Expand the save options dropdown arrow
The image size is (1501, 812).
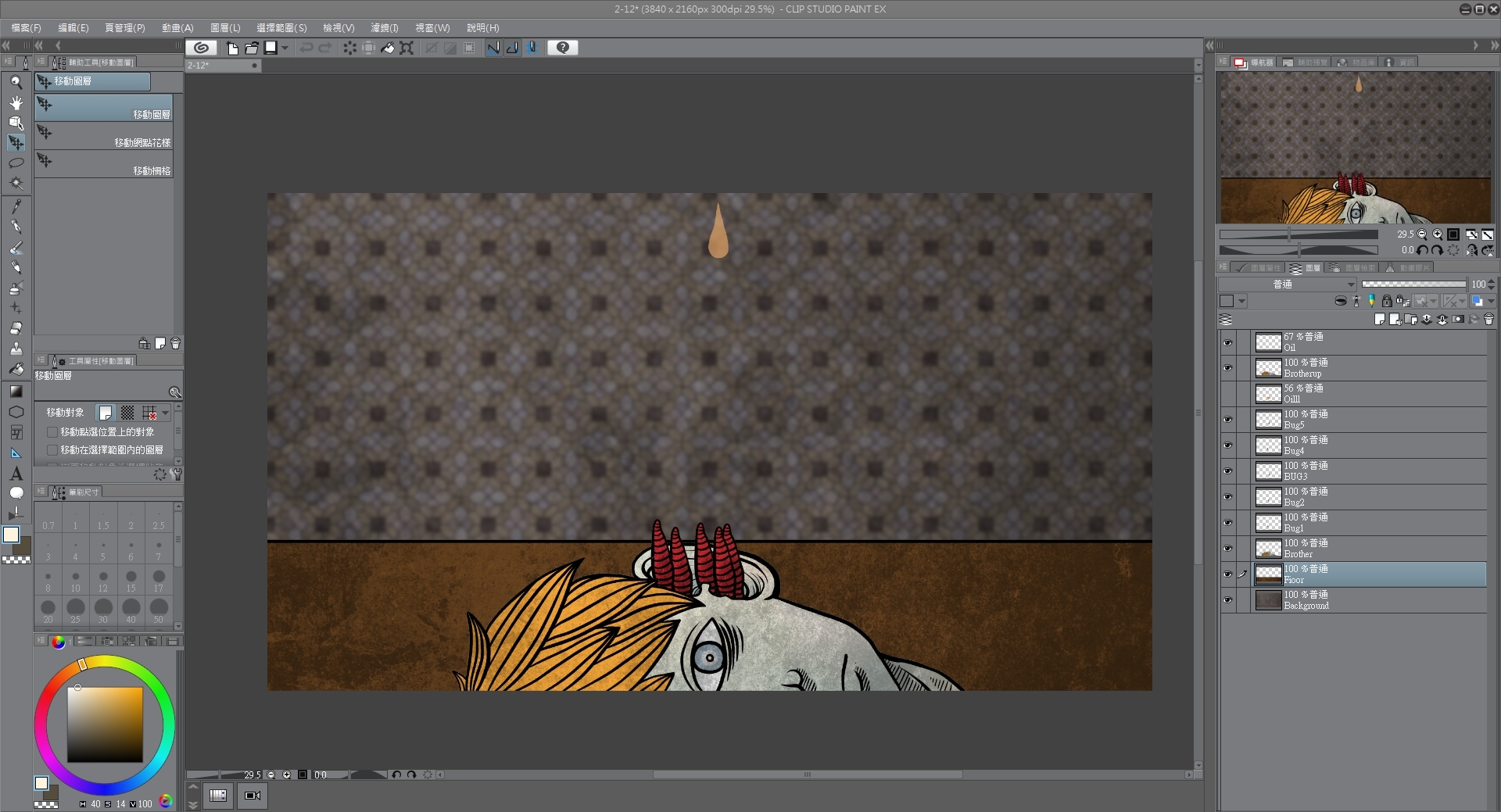coord(285,48)
